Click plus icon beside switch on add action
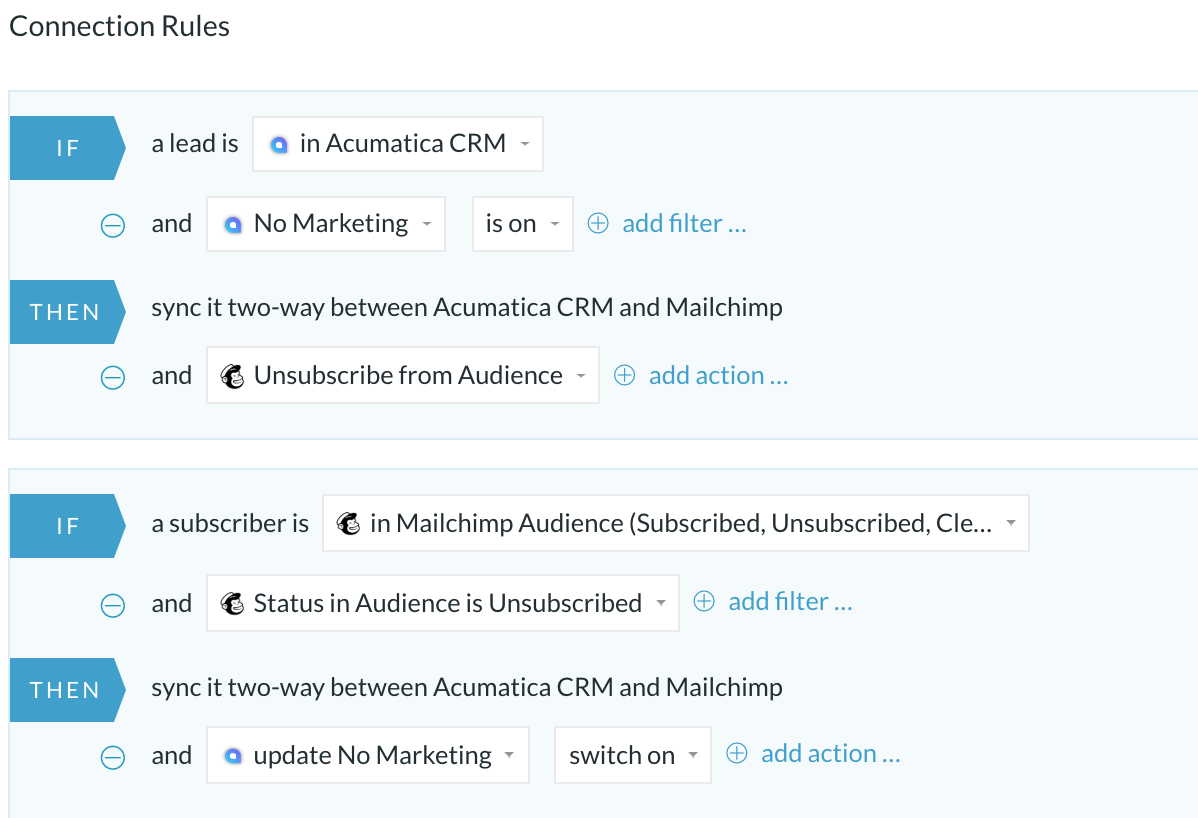The image size is (1198, 818). (x=737, y=753)
